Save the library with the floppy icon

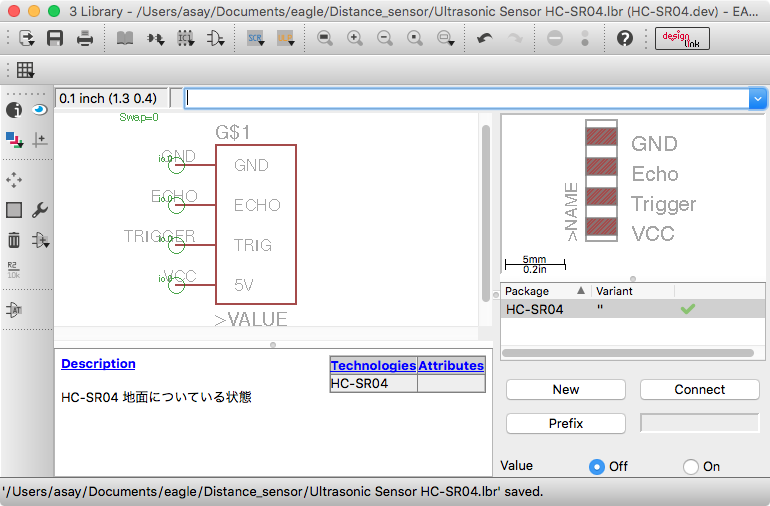coord(55,38)
